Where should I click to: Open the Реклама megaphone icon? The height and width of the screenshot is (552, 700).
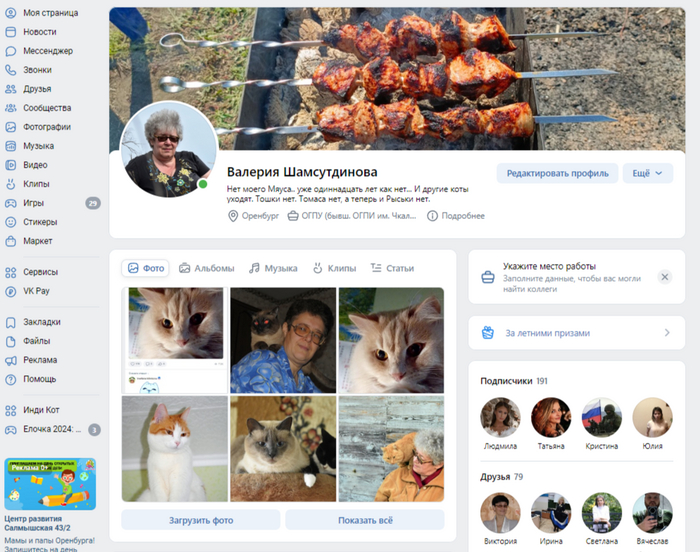[11, 360]
